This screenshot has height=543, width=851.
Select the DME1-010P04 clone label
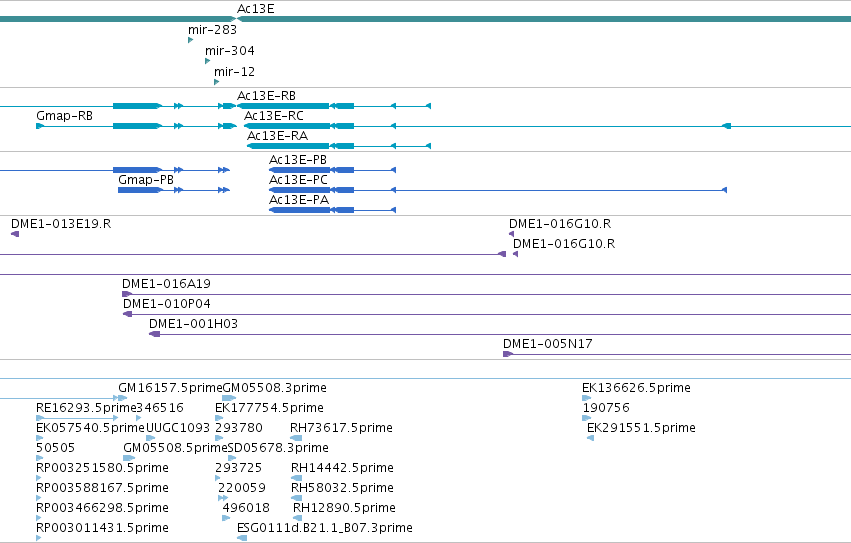(167, 304)
